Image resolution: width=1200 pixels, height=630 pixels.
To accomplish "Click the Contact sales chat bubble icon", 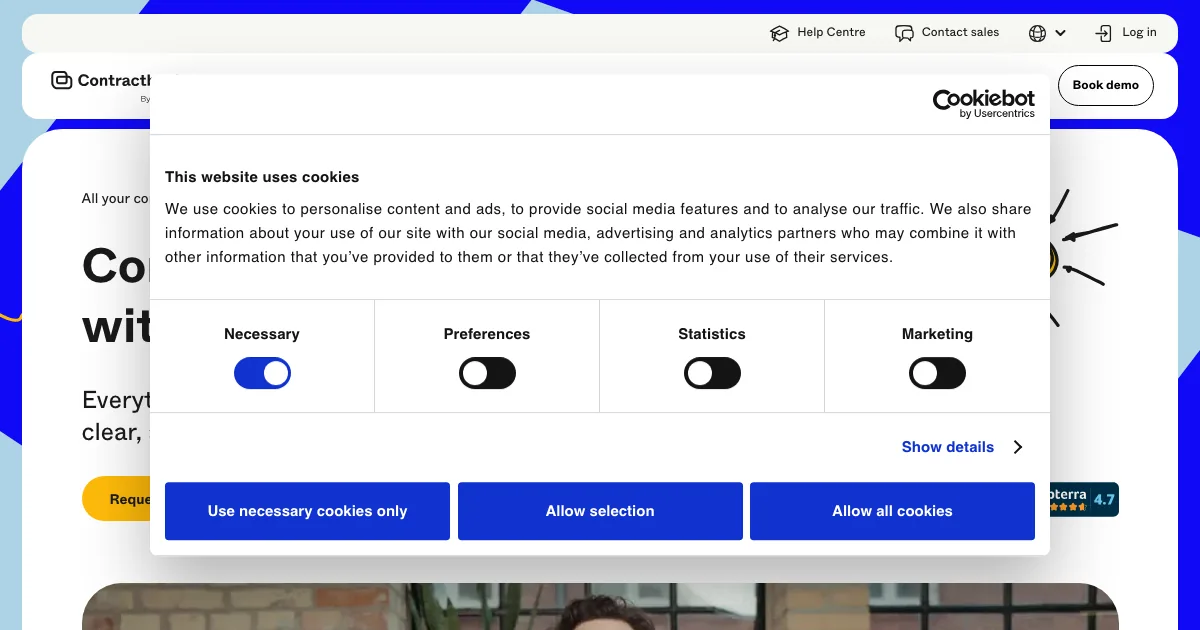I will pyautogui.click(x=904, y=33).
